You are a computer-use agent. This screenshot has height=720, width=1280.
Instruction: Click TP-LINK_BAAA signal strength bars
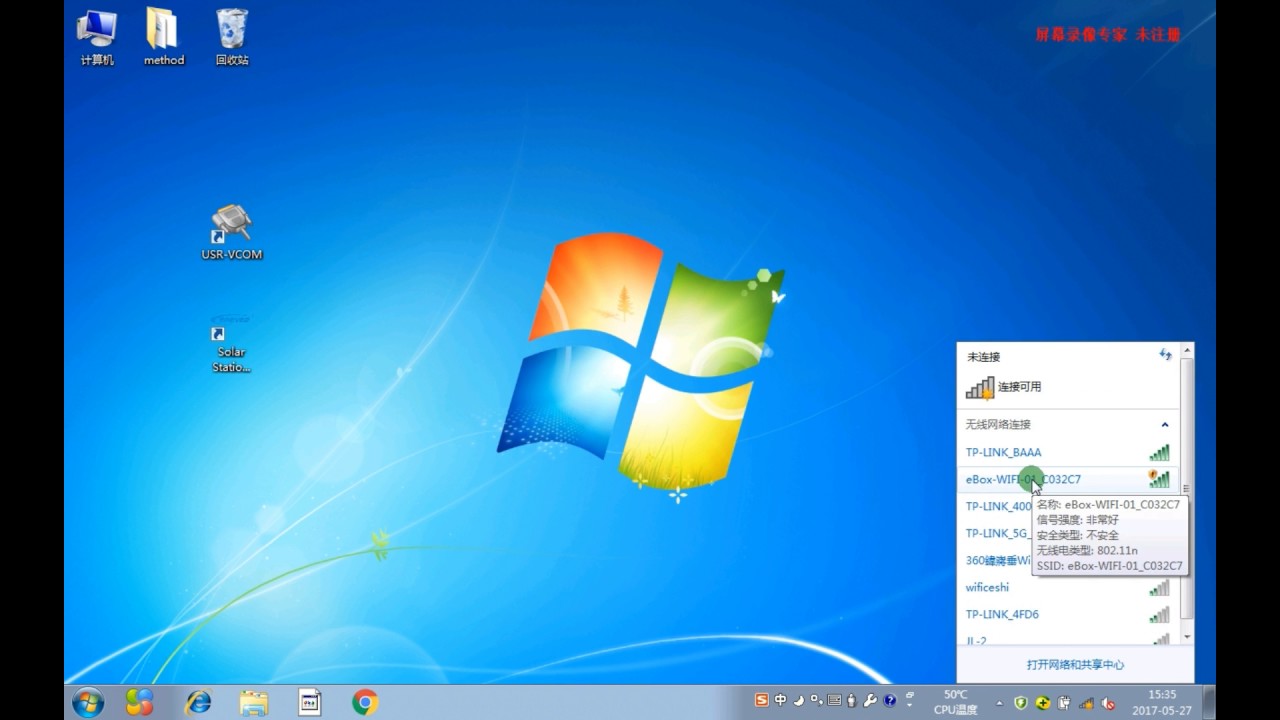1159,452
